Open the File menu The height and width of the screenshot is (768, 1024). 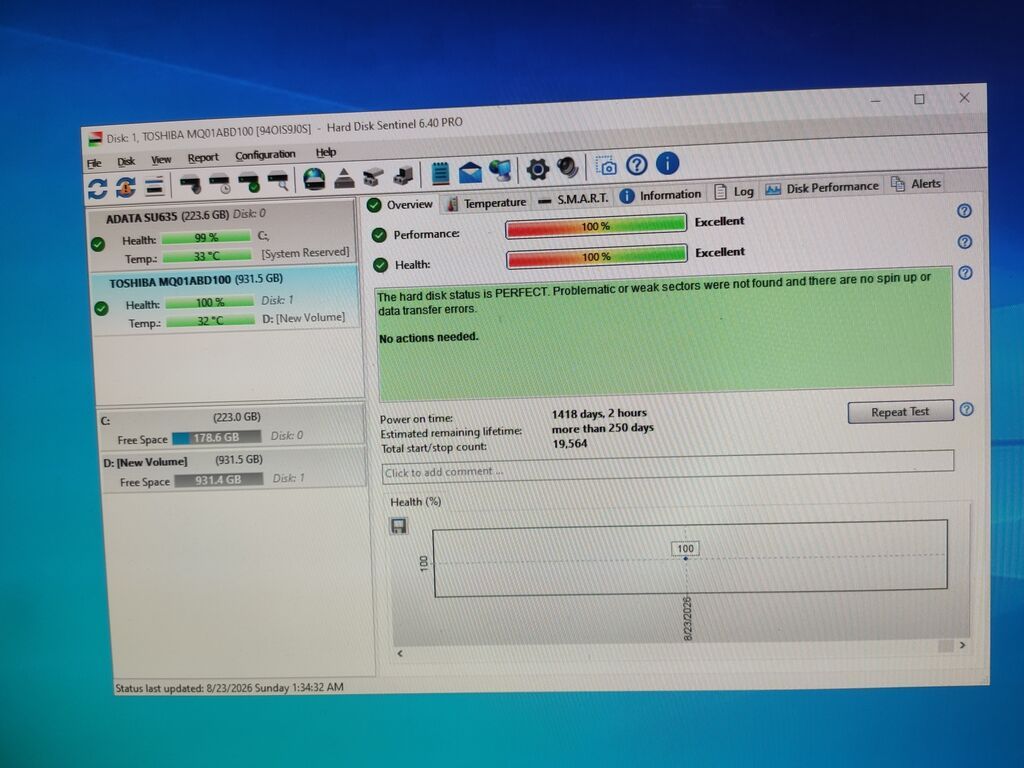[x=94, y=163]
